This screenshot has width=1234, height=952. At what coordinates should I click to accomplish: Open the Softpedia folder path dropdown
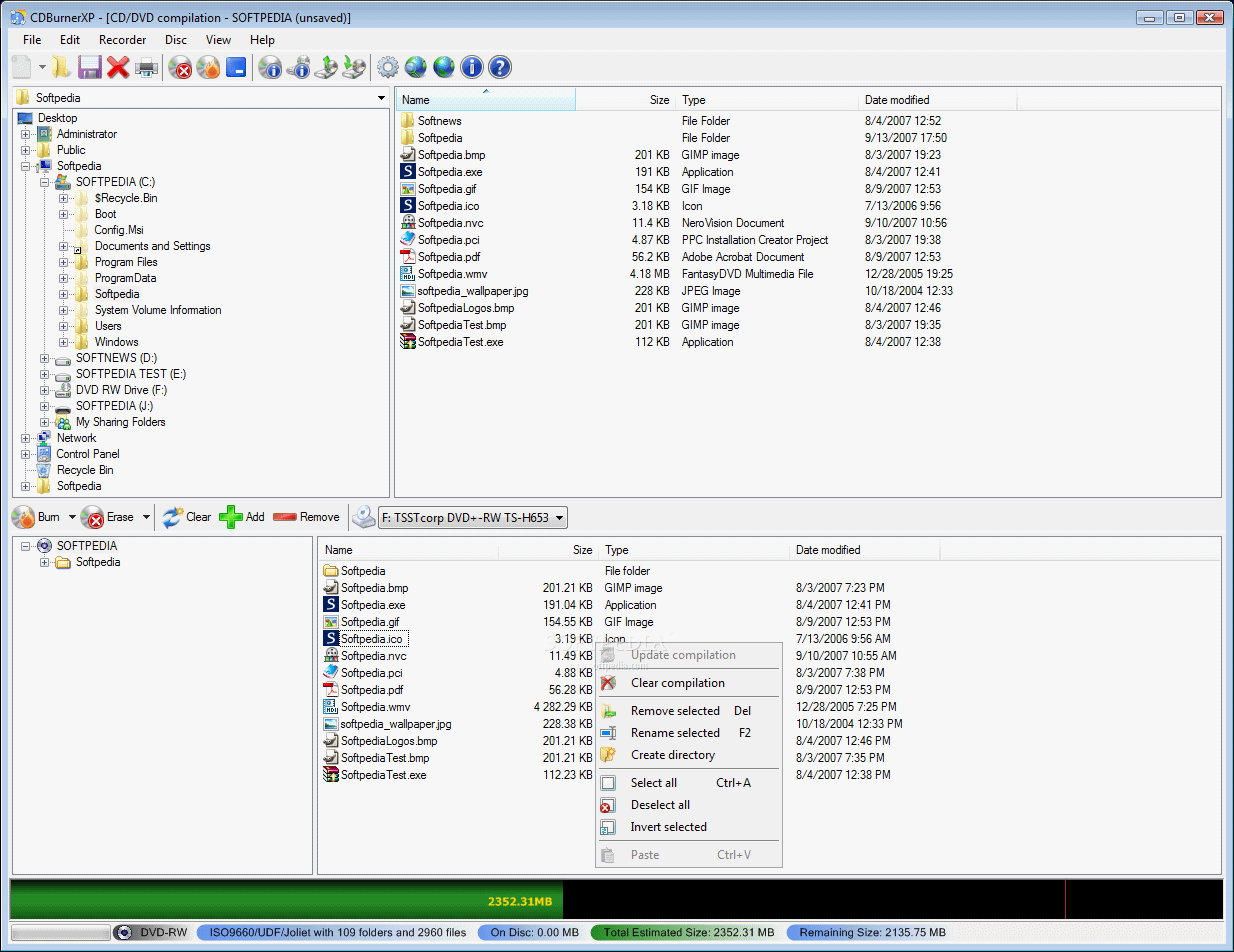(381, 98)
